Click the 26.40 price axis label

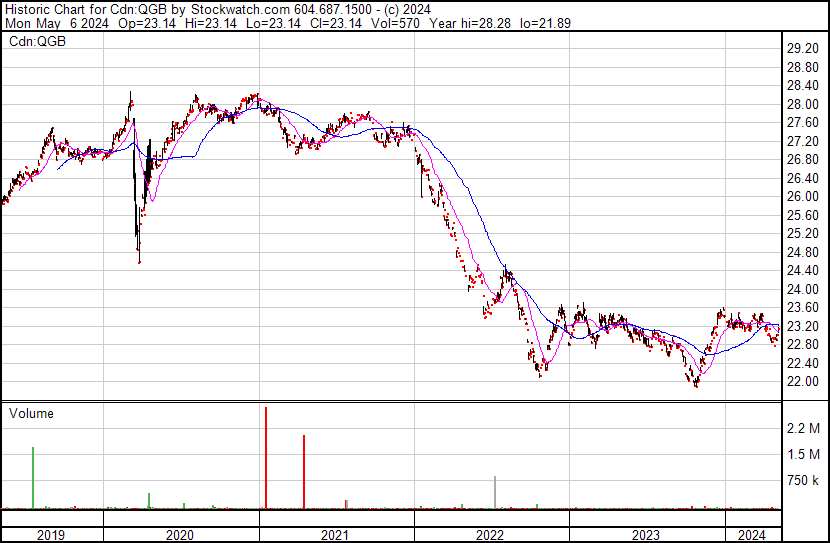tap(802, 178)
